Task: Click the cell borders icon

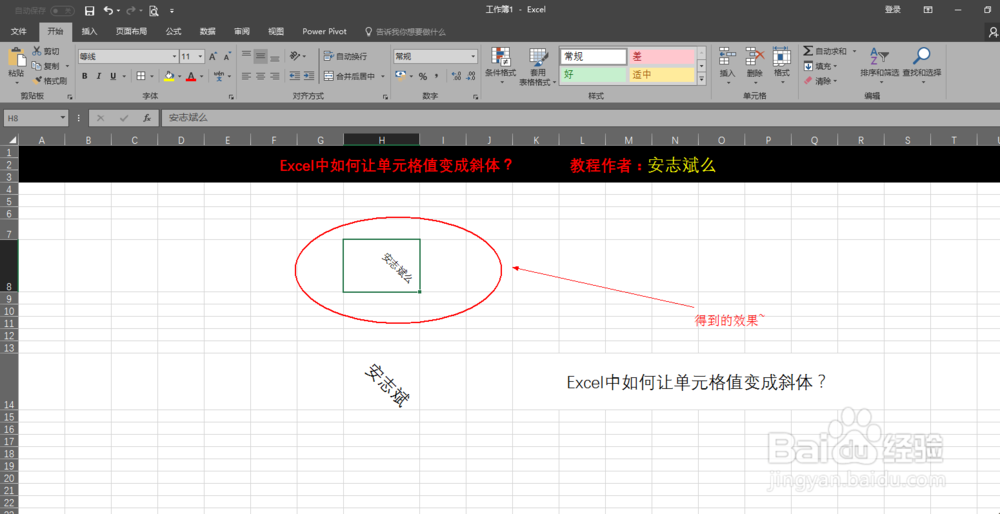Action: (141, 76)
